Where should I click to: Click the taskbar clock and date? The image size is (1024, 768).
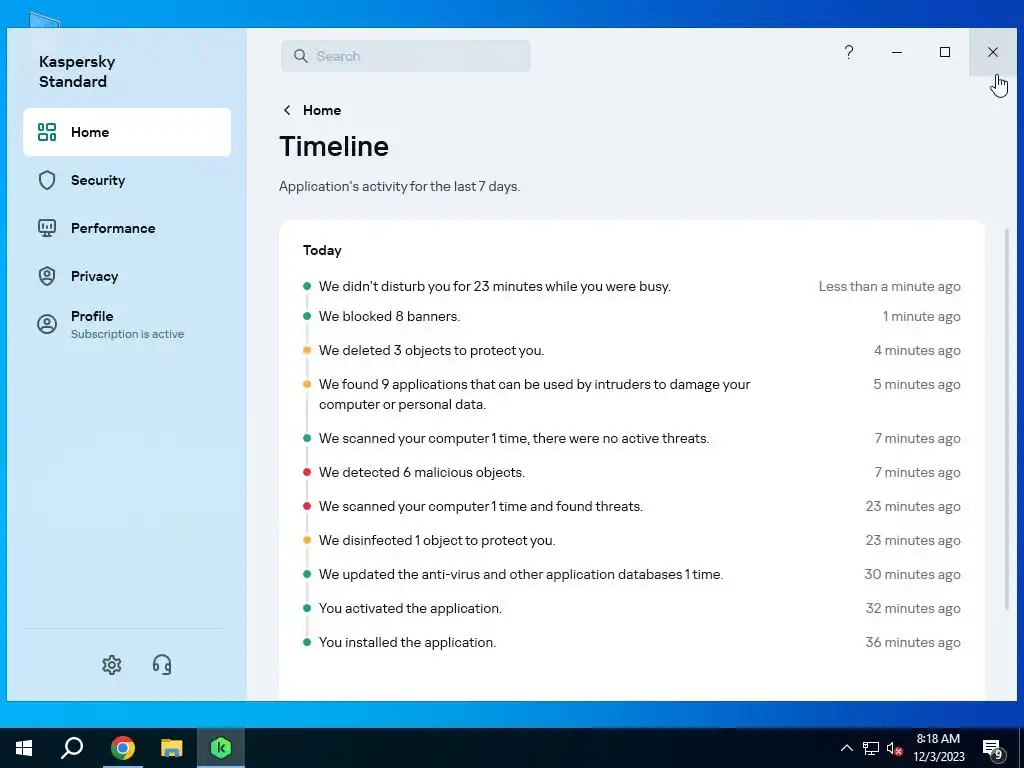point(938,748)
